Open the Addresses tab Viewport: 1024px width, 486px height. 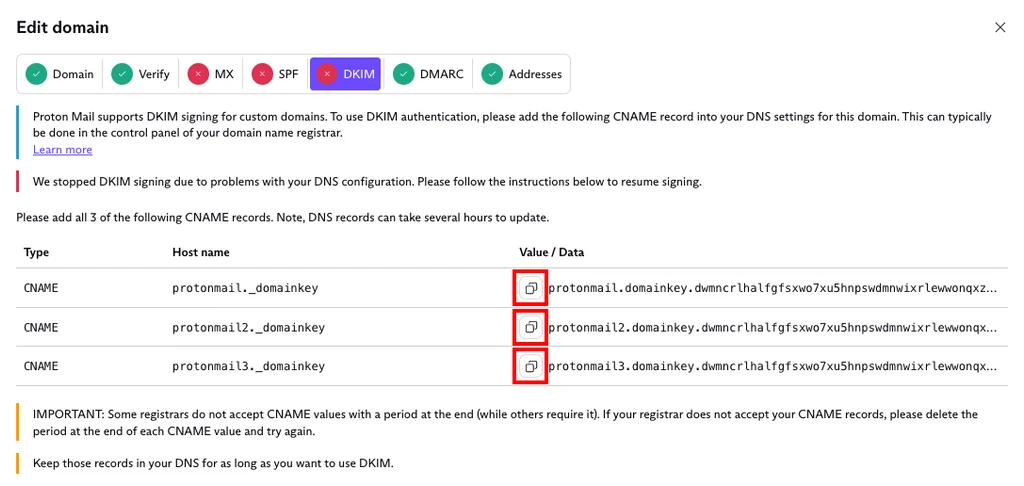[x=522, y=74]
